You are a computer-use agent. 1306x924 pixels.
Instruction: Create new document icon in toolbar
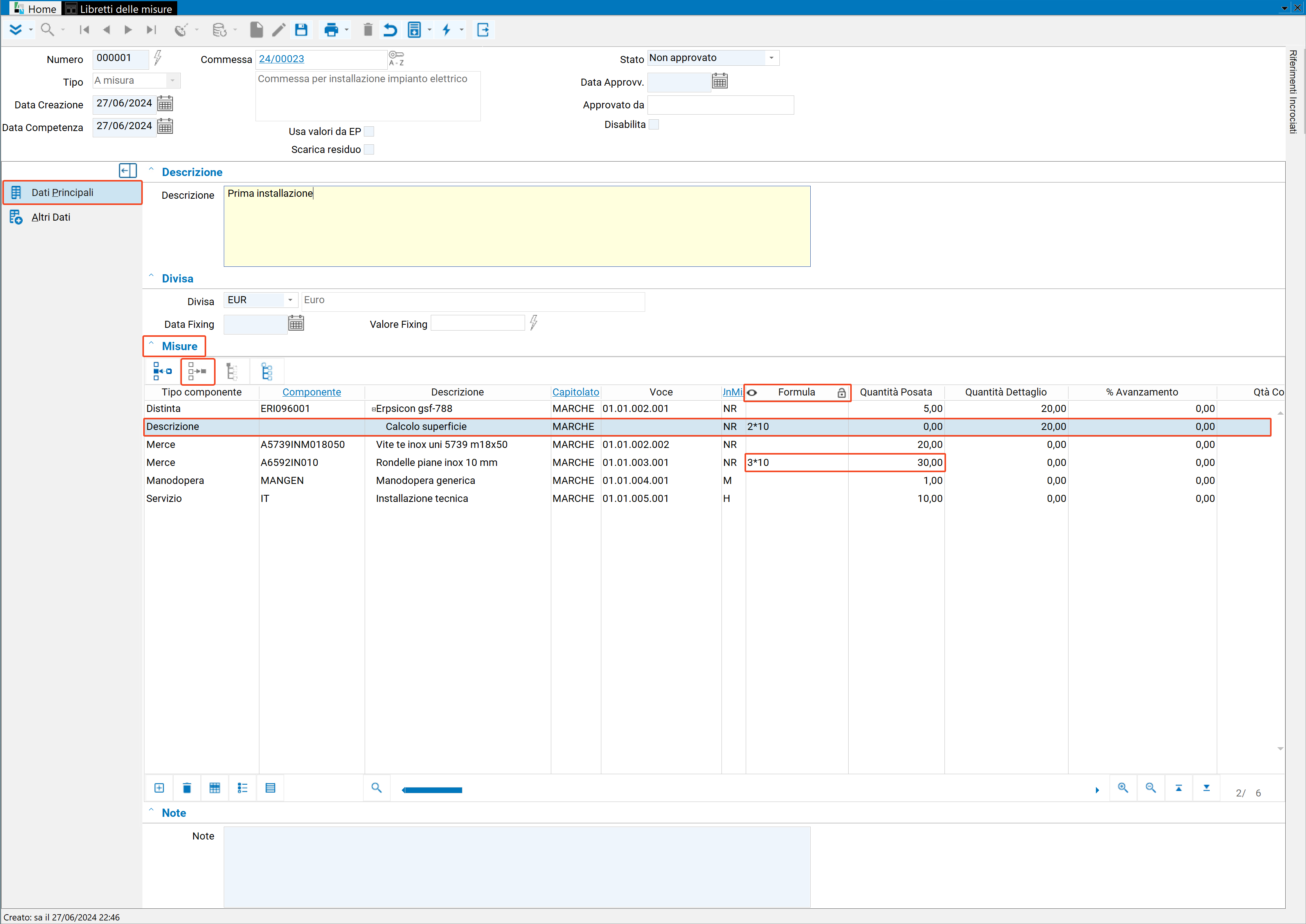(x=257, y=30)
